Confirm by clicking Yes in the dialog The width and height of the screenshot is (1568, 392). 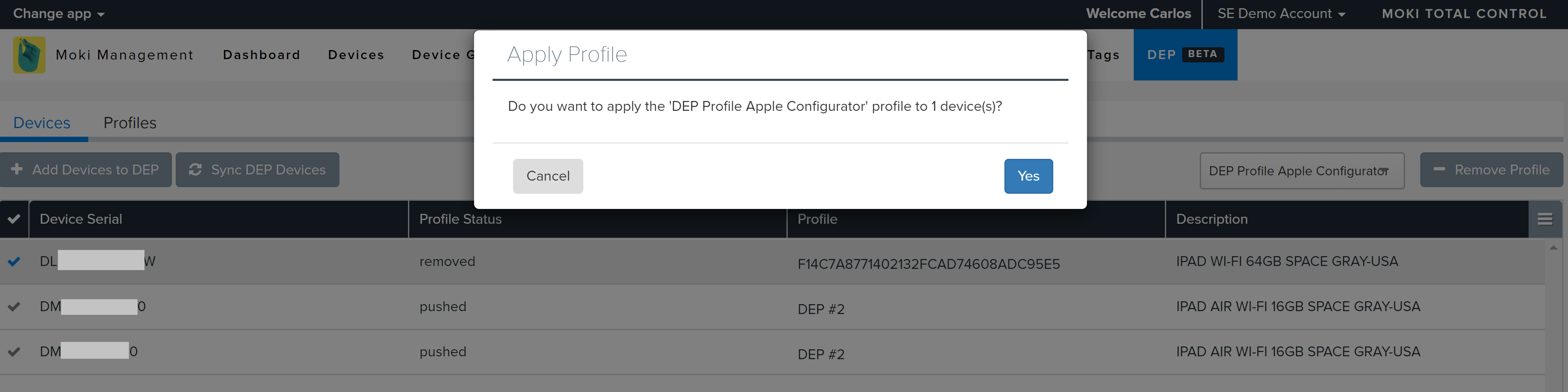(1028, 176)
